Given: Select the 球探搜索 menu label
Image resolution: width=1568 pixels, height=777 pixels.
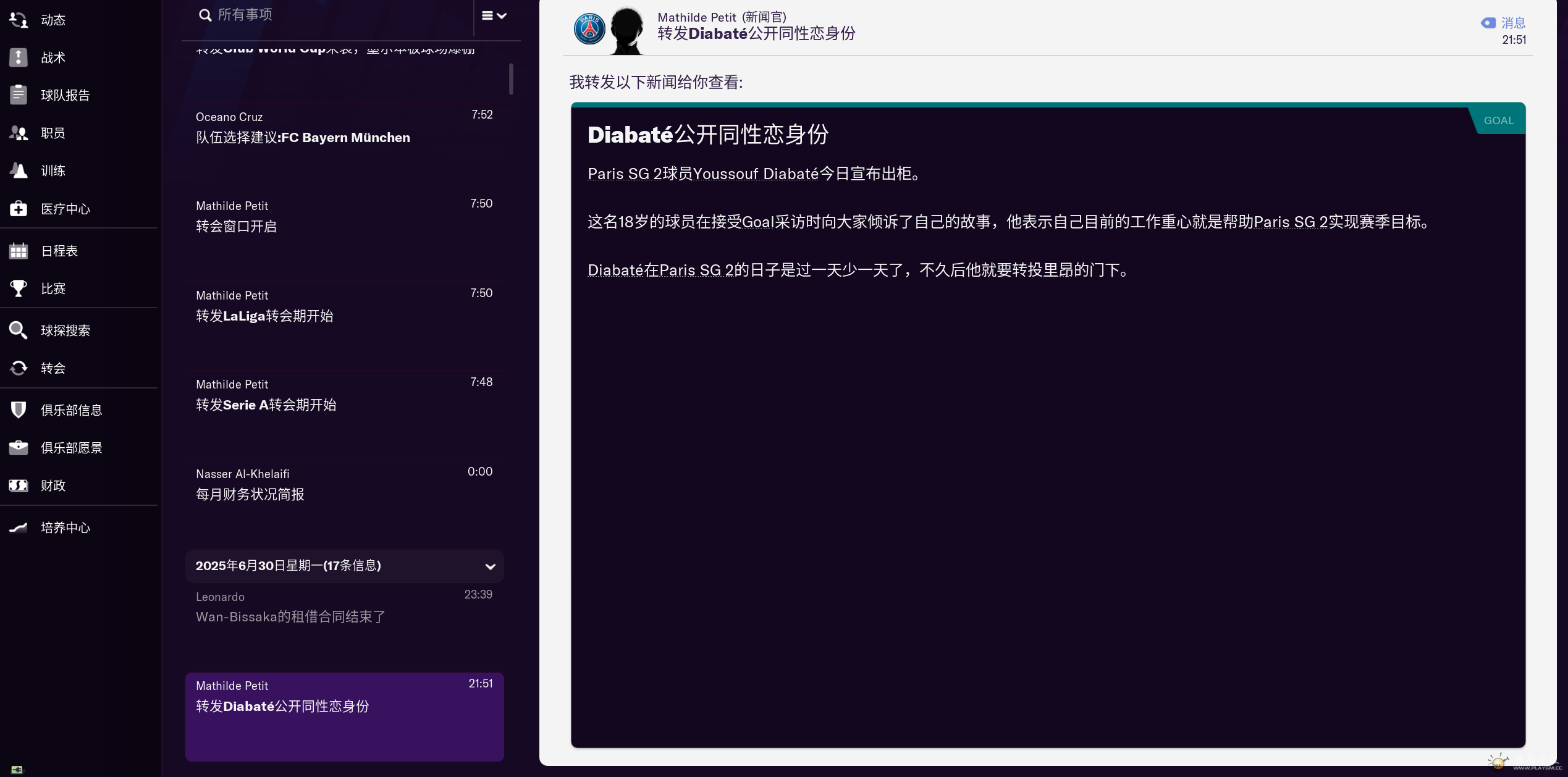Looking at the screenshot, I should (65, 330).
